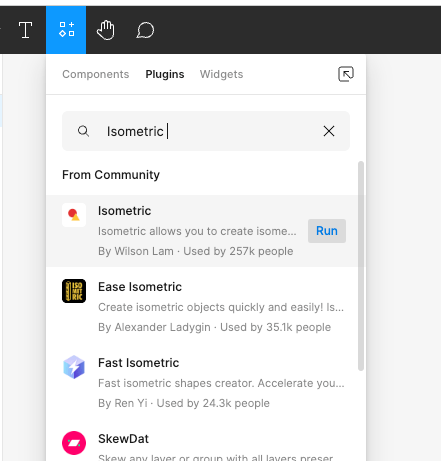
Task: Click 'By Ren Yi · Used by 24.3k people'
Action: point(184,403)
